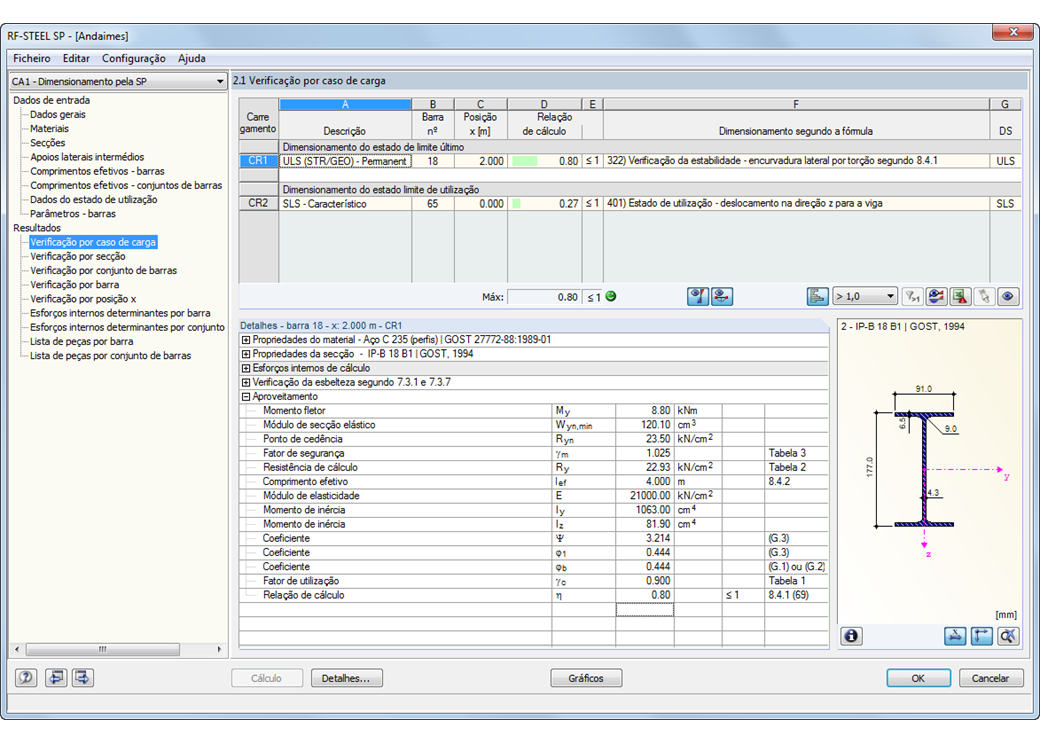Select the CR1 row header
This screenshot has height=744, width=1040.
[259, 161]
